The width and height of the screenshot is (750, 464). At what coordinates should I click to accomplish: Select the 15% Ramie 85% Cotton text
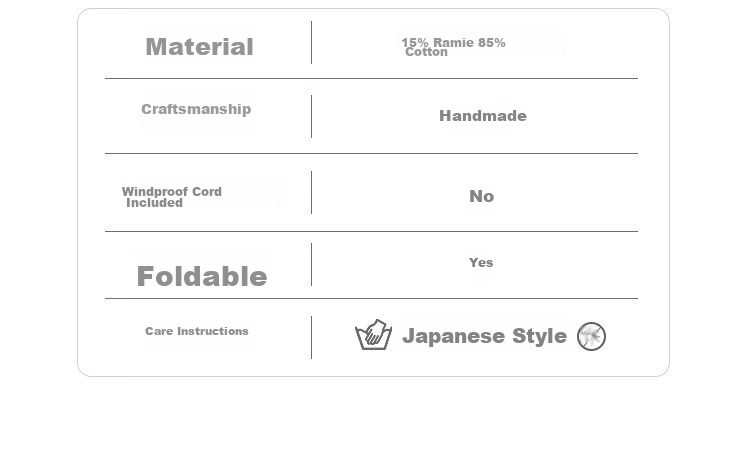pos(453,47)
